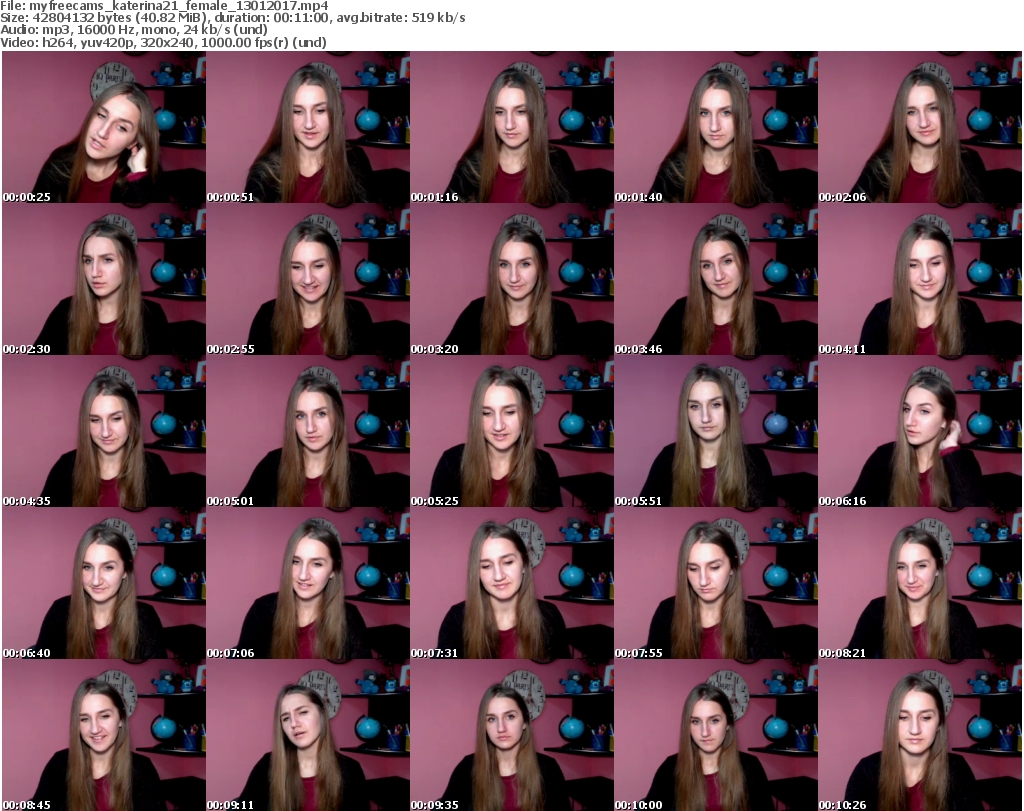Select the frame timestamped 00:06:40
The height and width of the screenshot is (811, 1024).
104,583
